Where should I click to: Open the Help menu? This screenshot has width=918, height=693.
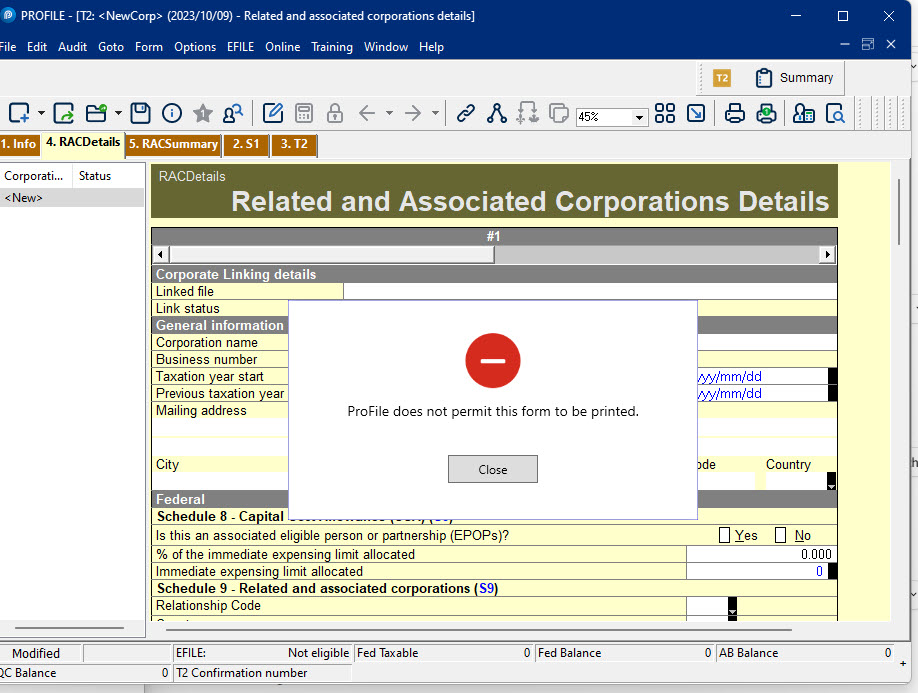(431, 47)
